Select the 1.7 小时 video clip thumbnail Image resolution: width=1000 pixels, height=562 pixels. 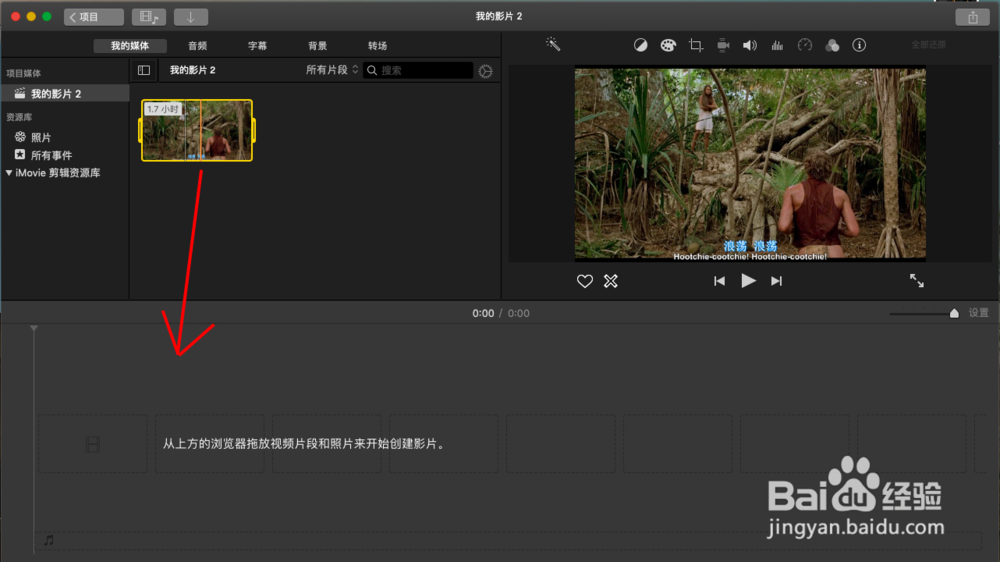(x=197, y=130)
